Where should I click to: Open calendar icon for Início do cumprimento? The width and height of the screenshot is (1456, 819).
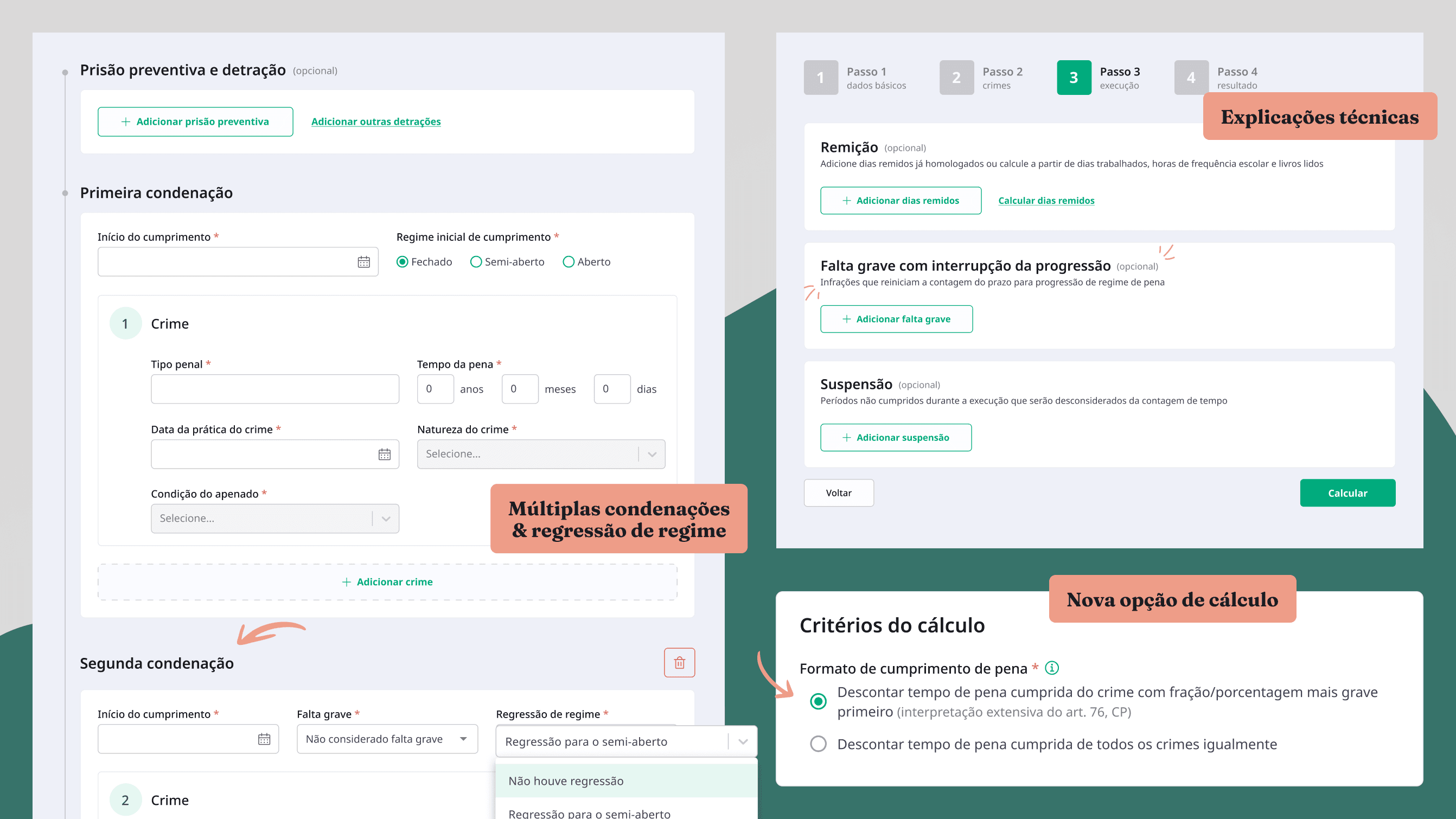363,261
